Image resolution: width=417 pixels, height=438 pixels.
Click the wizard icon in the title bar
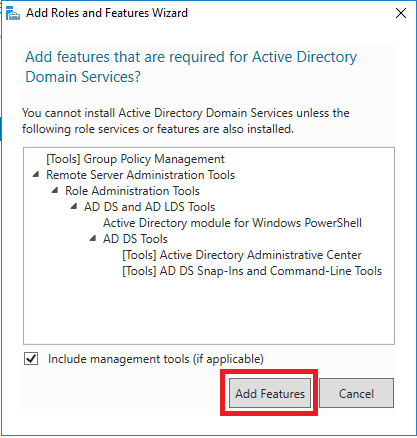point(13,13)
